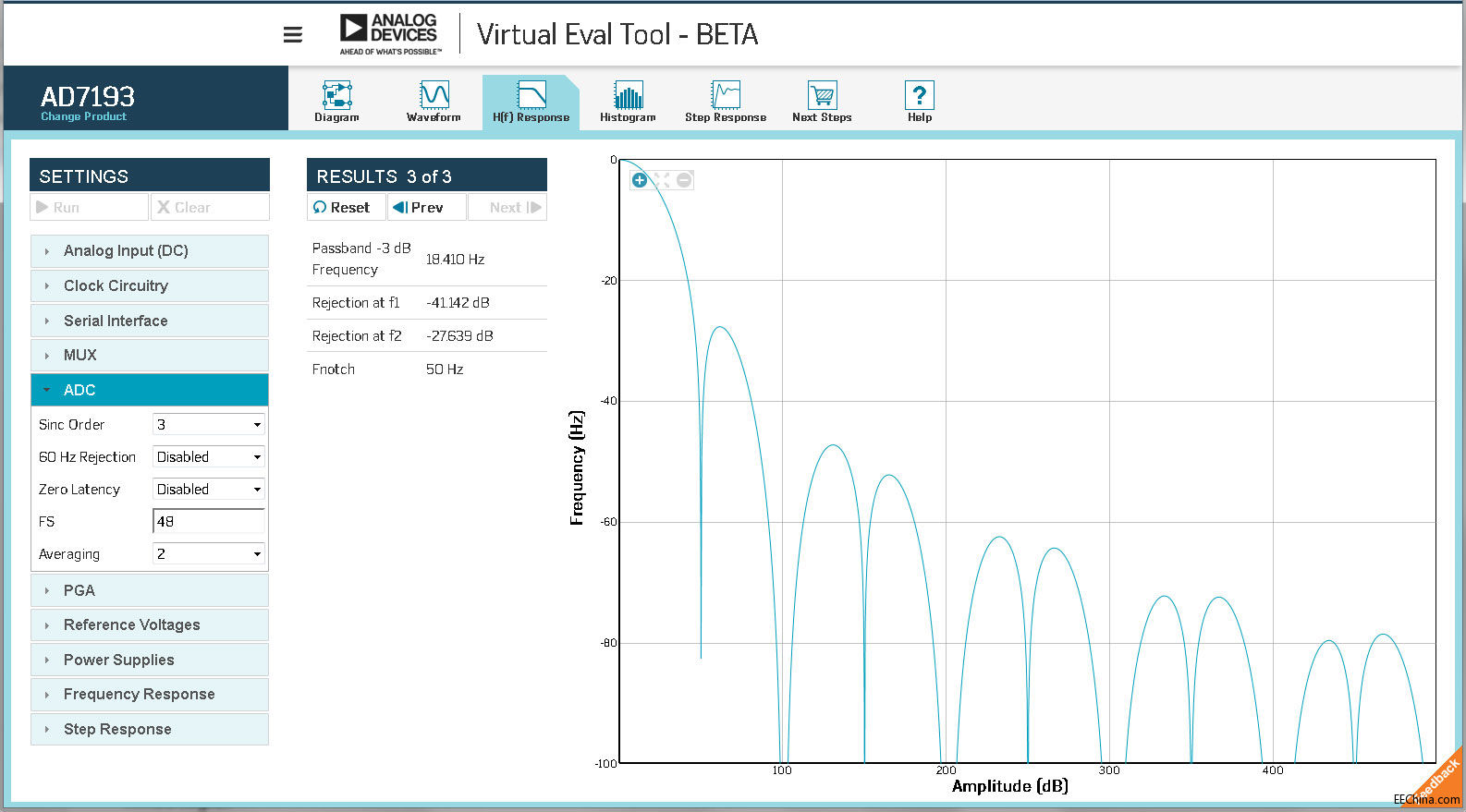Select the H(f) Response tab
The width and height of the screenshot is (1466, 812).
(x=531, y=102)
